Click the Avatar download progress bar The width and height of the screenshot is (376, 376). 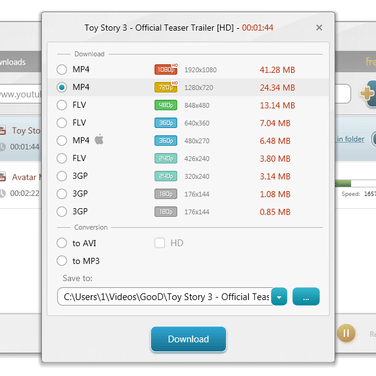pos(355,183)
